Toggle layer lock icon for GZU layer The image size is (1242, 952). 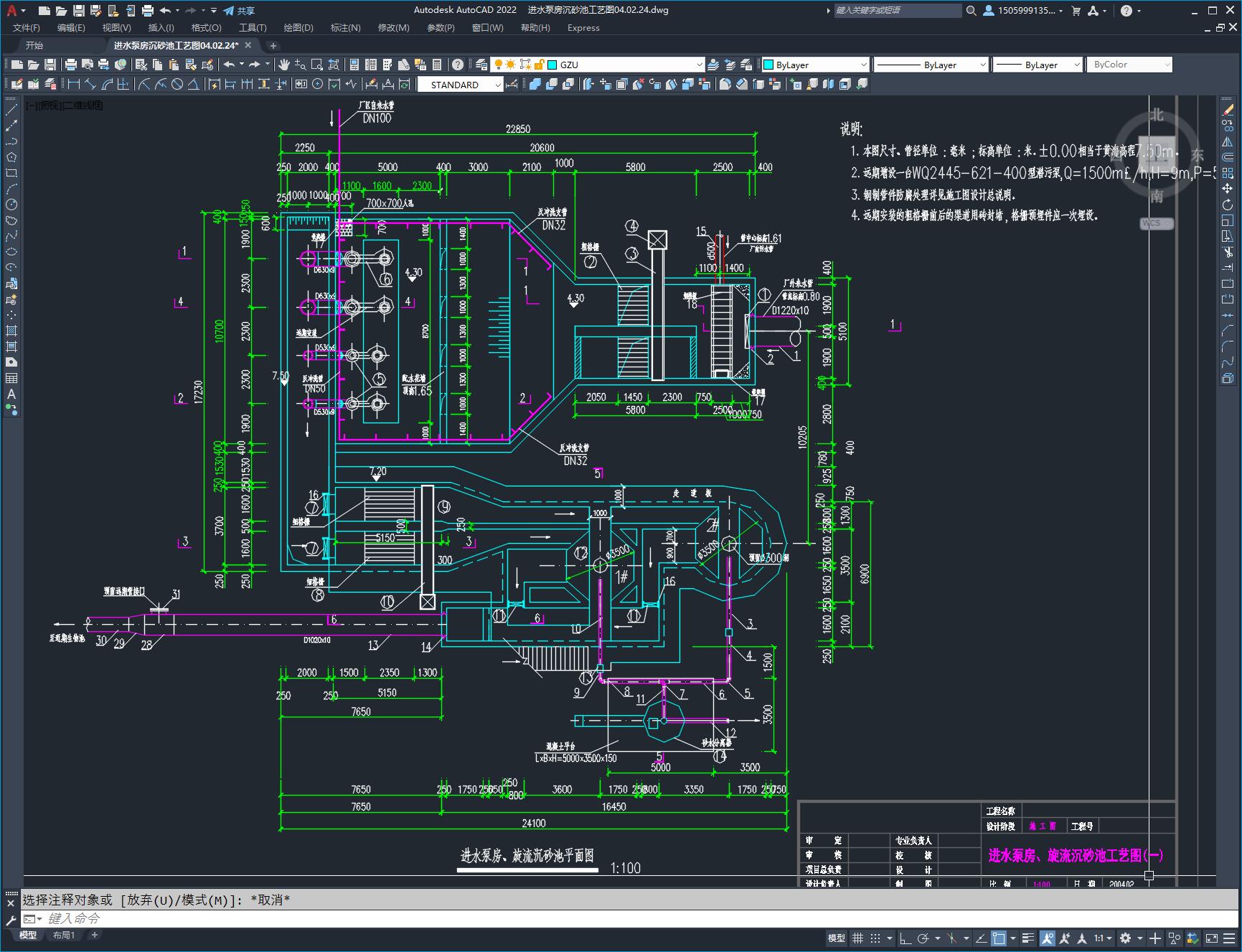[x=538, y=65]
